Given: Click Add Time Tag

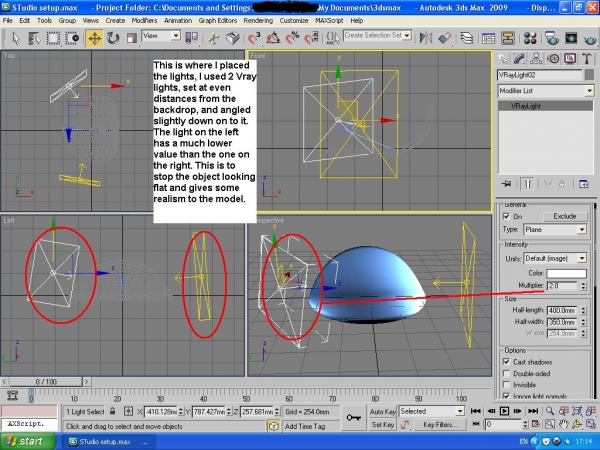Looking at the screenshot, I should pos(305,426).
